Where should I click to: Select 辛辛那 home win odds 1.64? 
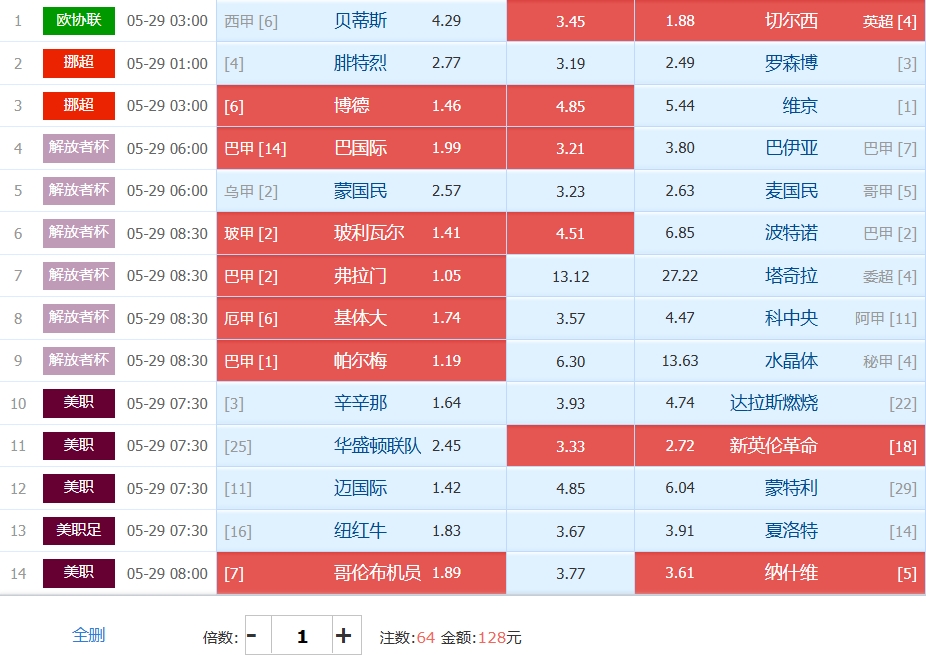tap(361, 403)
